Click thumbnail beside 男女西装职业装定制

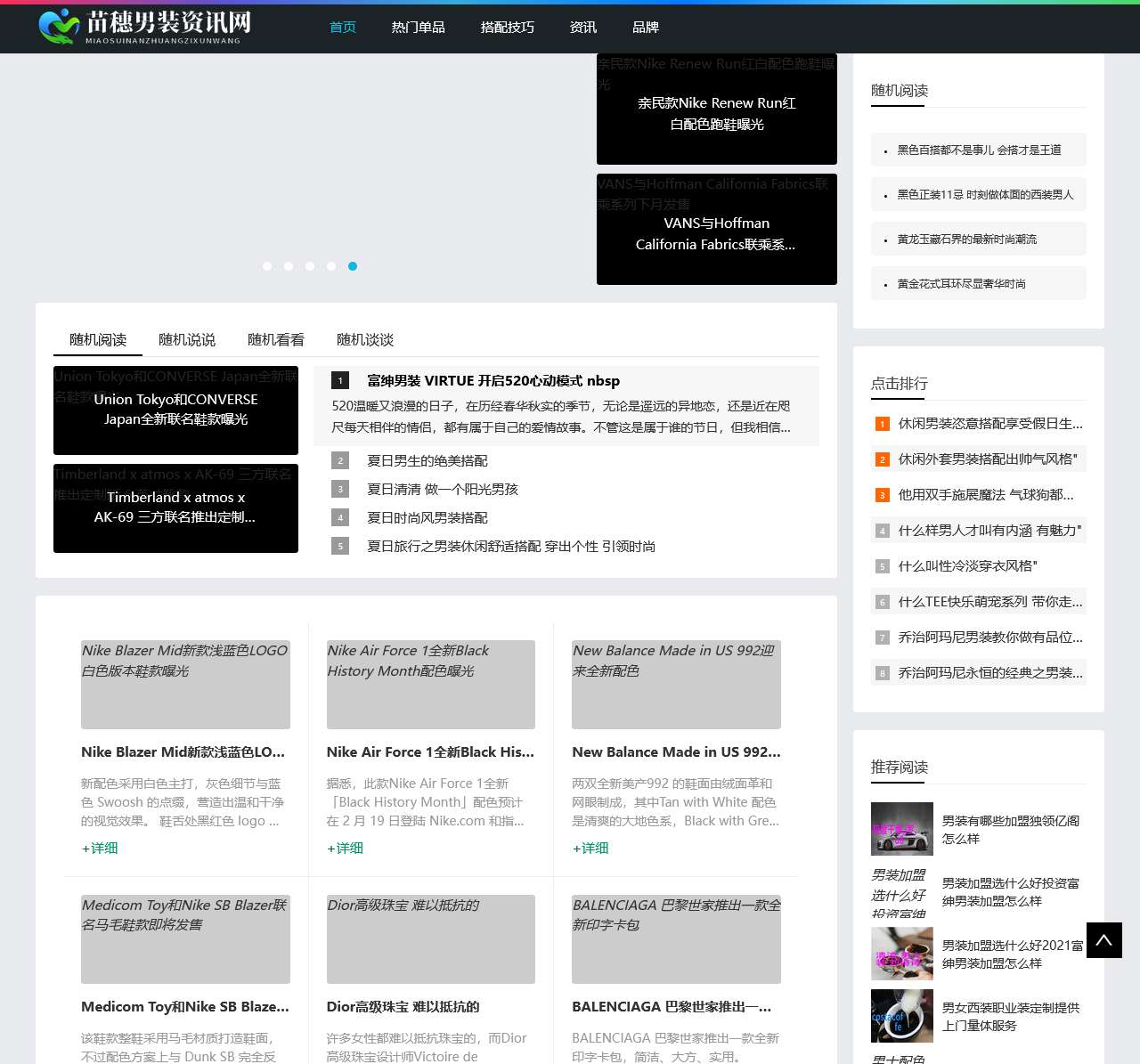(x=902, y=1016)
